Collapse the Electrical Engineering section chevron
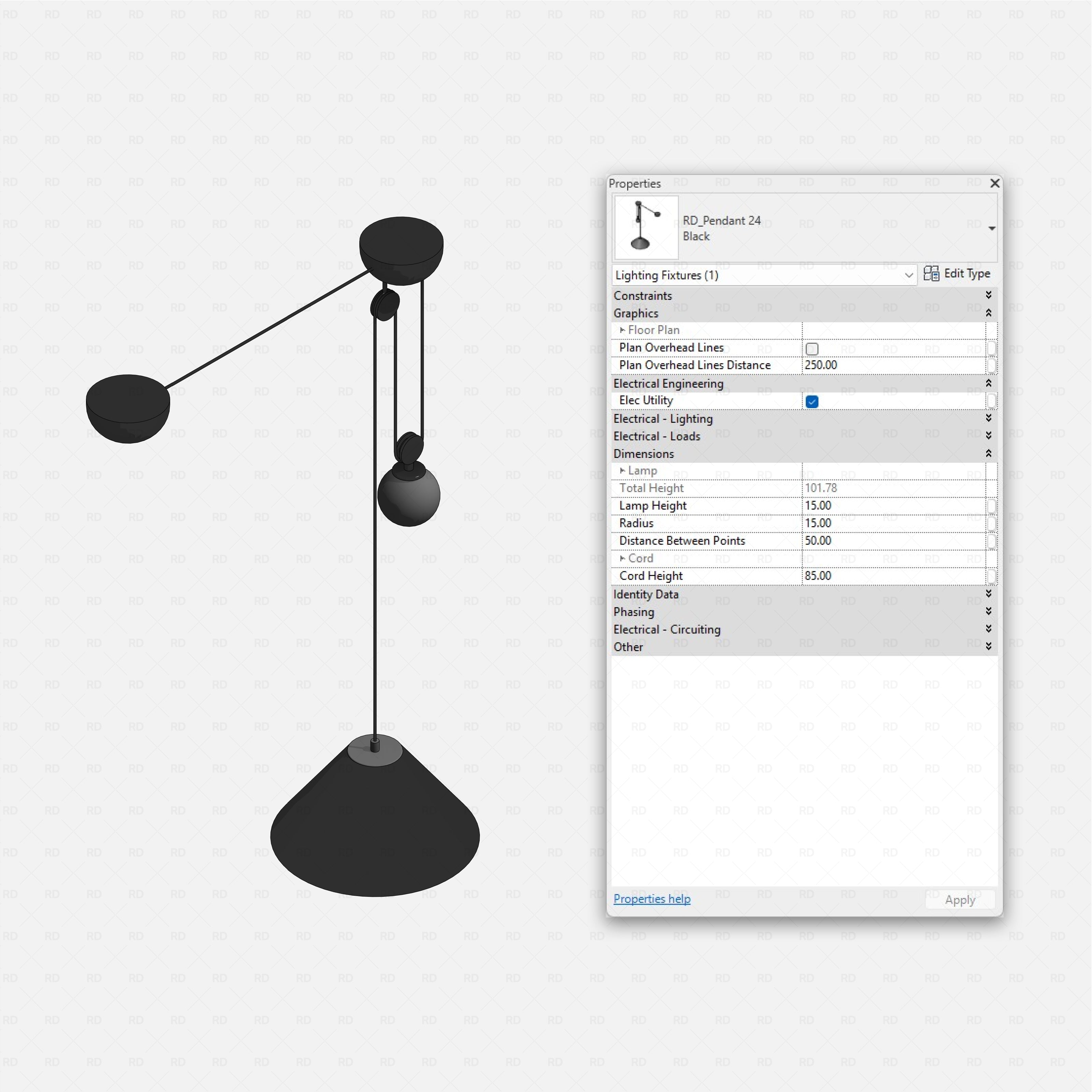1092x1092 pixels. click(x=989, y=383)
